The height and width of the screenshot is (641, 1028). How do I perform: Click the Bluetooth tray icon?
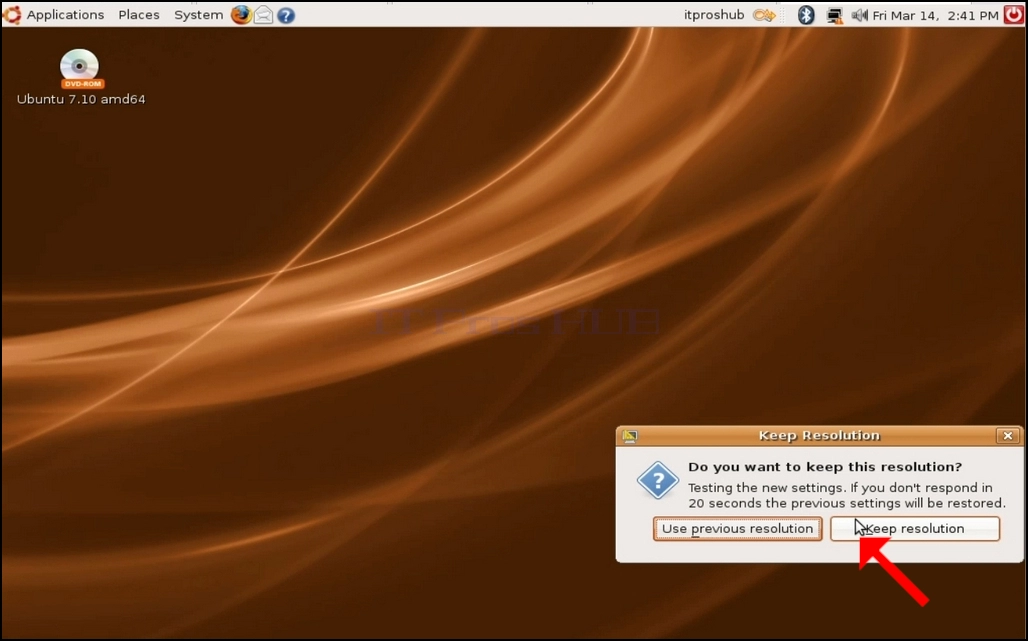pyautogui.click(x=806, y=14)
